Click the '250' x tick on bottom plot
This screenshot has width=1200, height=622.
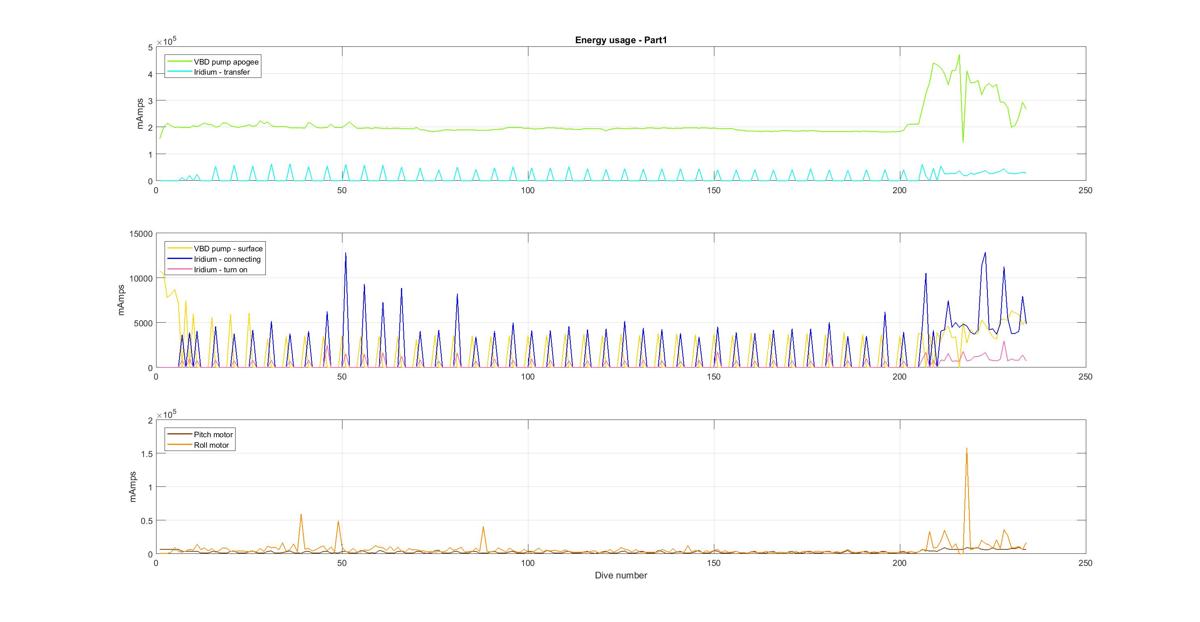point(1085,564)
